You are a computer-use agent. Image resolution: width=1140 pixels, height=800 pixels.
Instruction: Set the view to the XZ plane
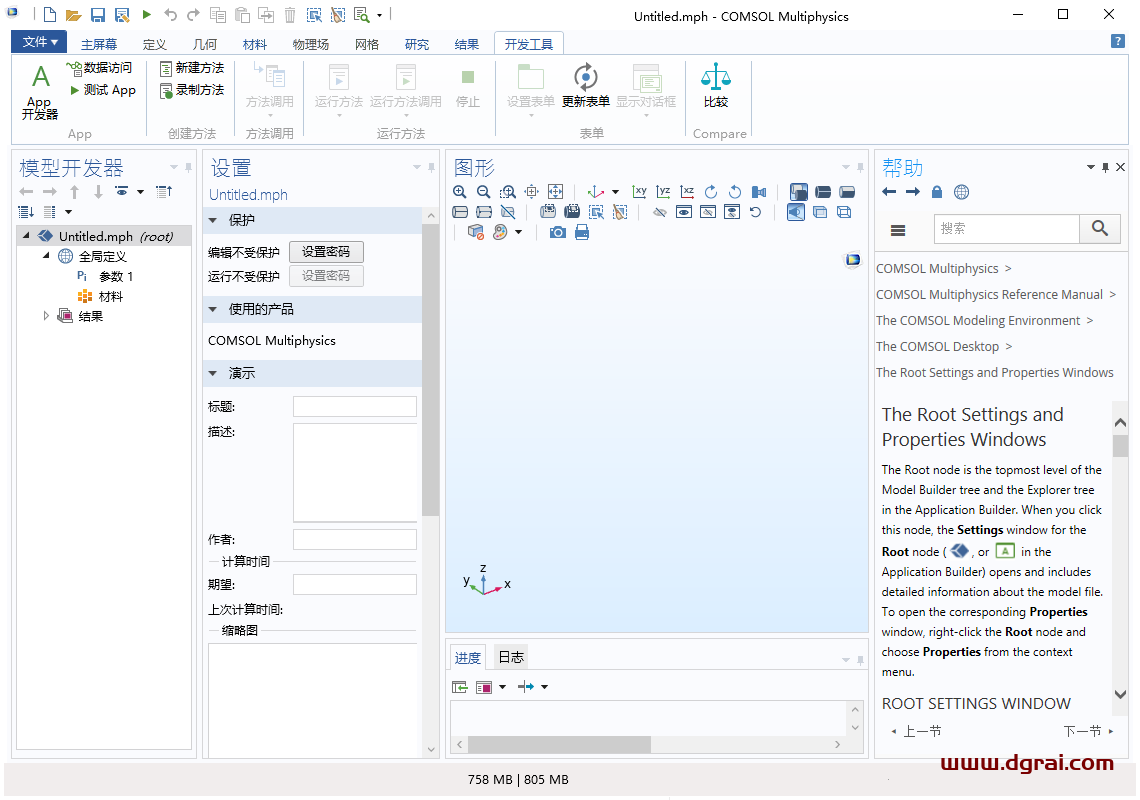pyautogui.click(x=687, y=192)
